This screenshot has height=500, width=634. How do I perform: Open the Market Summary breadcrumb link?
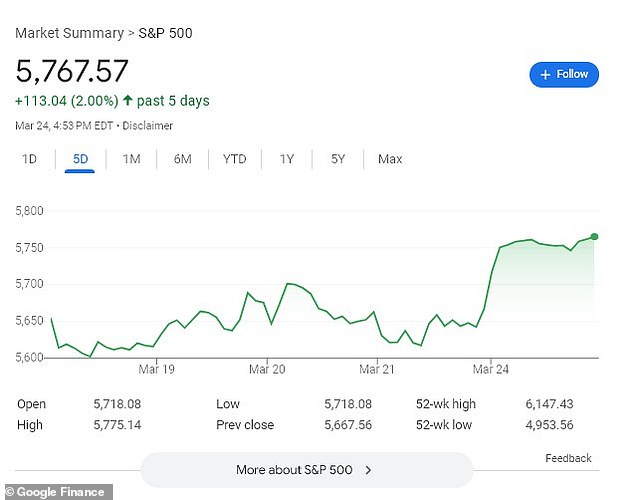67,33
